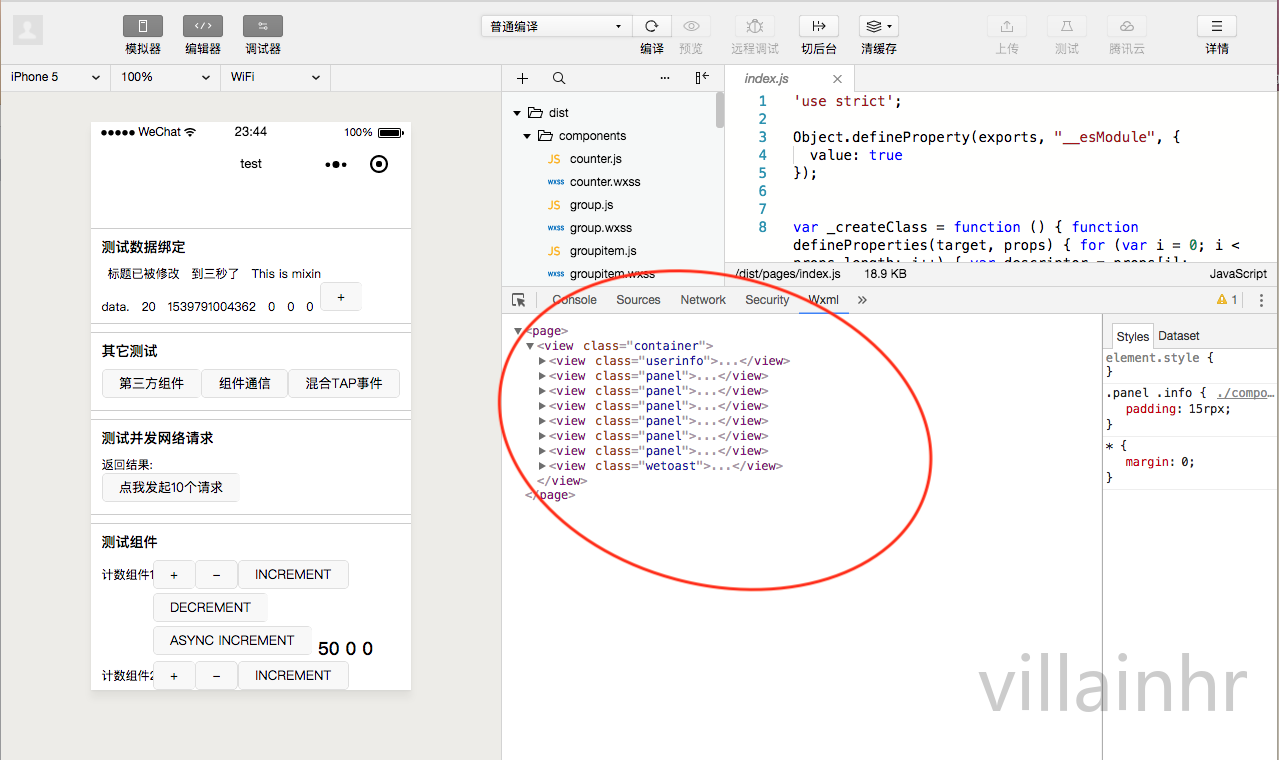The width and height of the screenshot is (1279, 760).
Task: Toggle the element inspector in the debugger
Action: (516, 299)
